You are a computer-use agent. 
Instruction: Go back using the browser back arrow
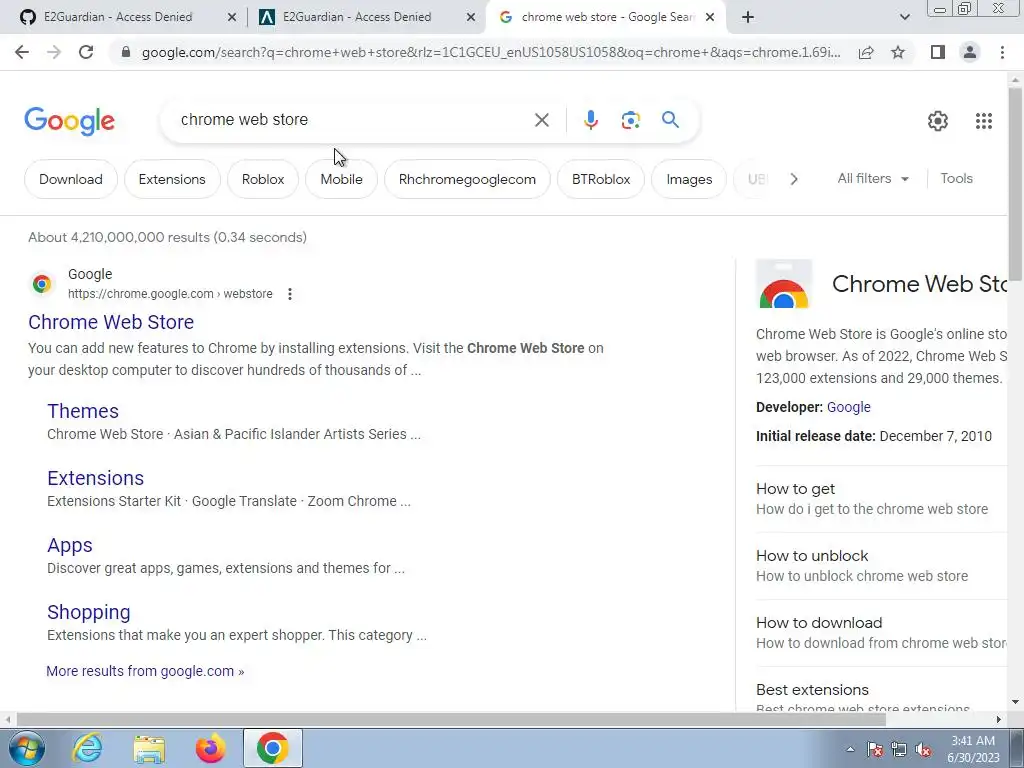22,52
